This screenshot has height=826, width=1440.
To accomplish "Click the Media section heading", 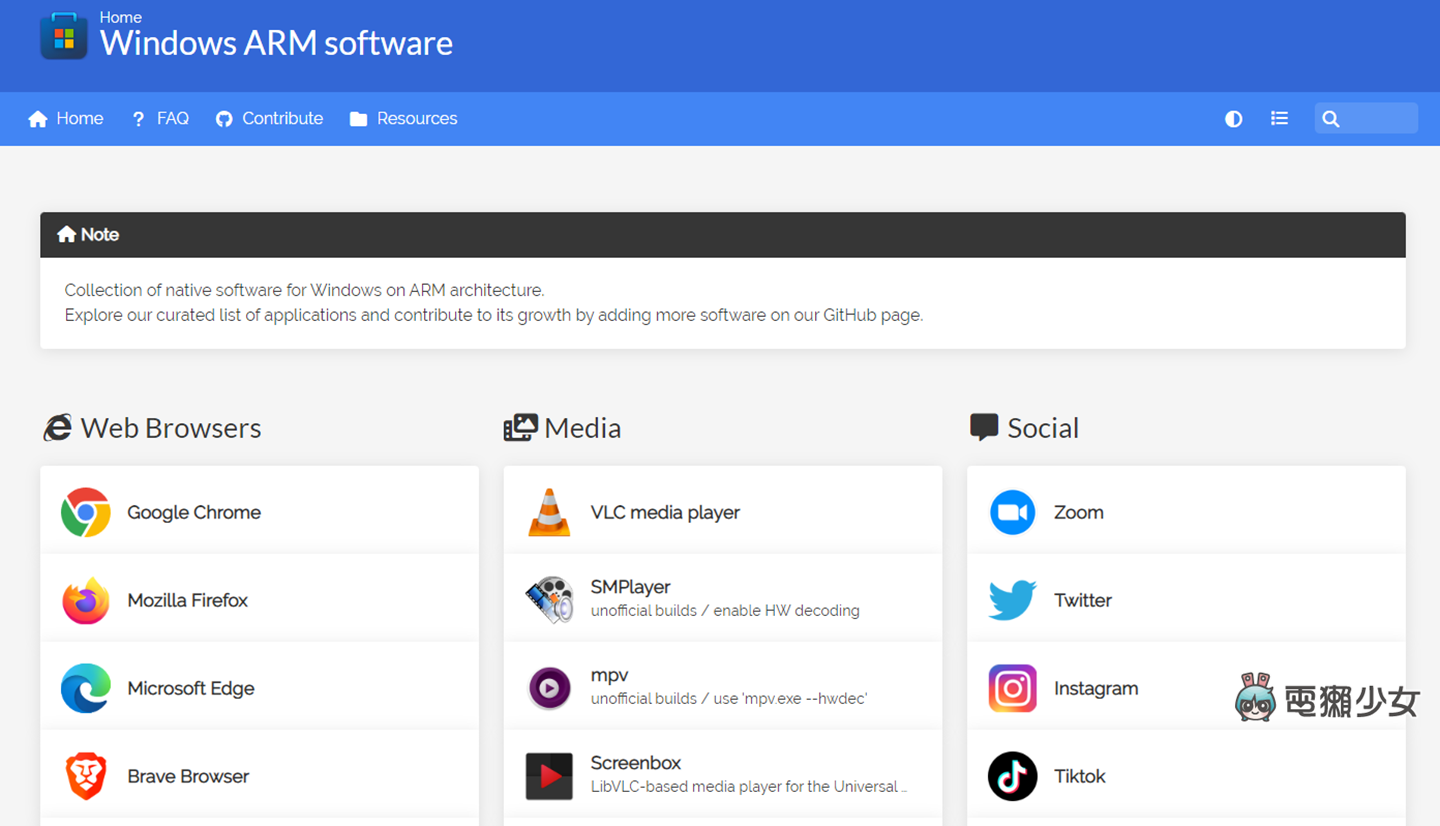I will pyautogui.click(x=583, y=428).
